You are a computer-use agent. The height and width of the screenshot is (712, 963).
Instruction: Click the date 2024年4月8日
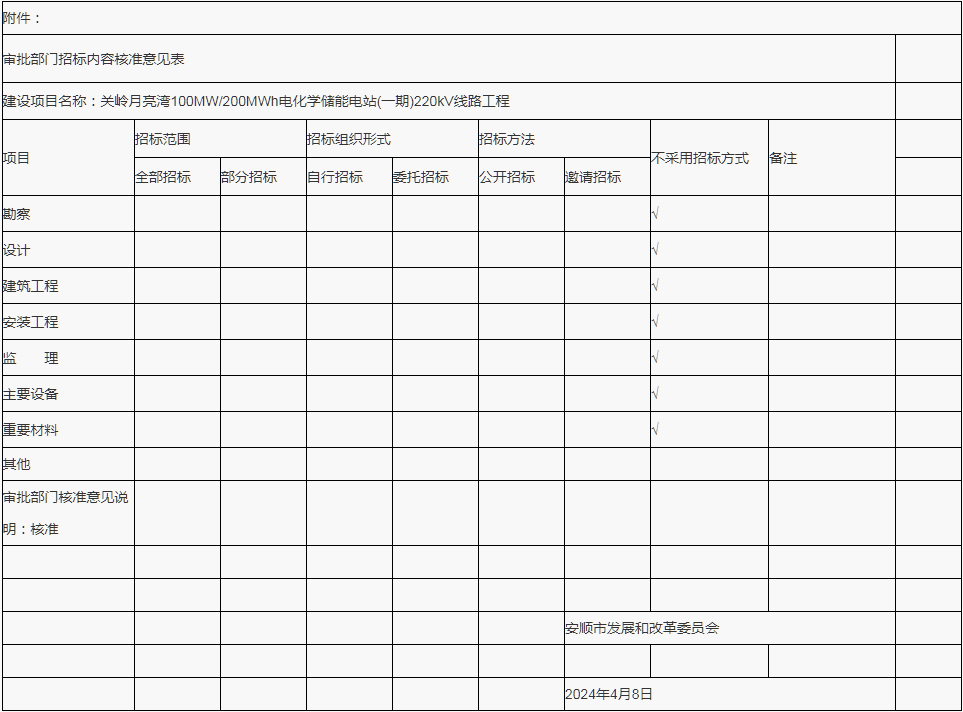pos(609,694)
